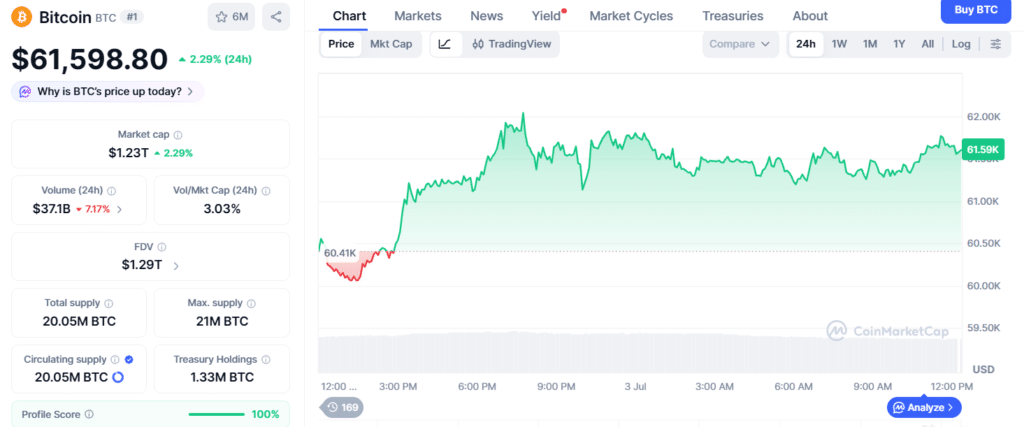Open the Yield tab
1024x427 pixels.
[547, 16]
